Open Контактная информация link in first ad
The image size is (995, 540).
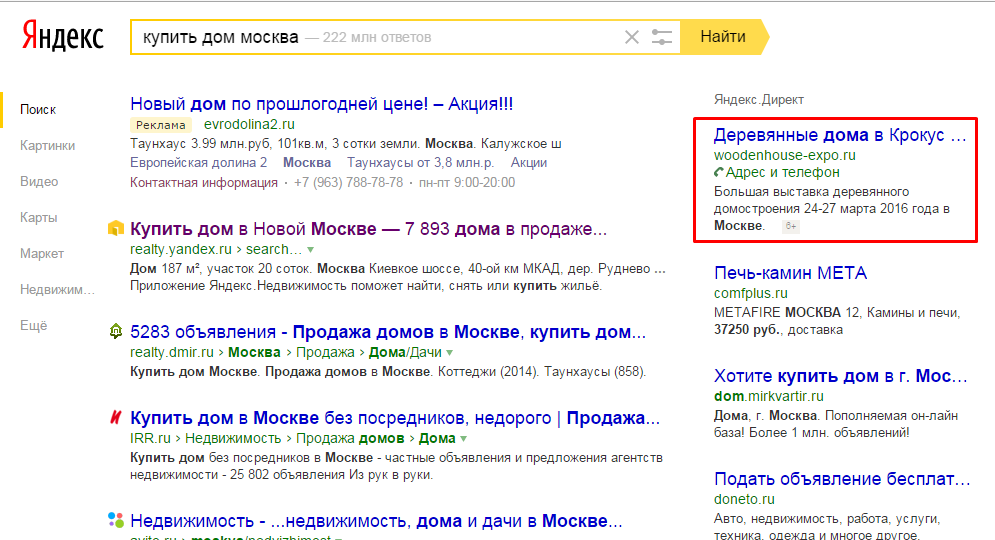pyautogui.click(x=204, y=182)
